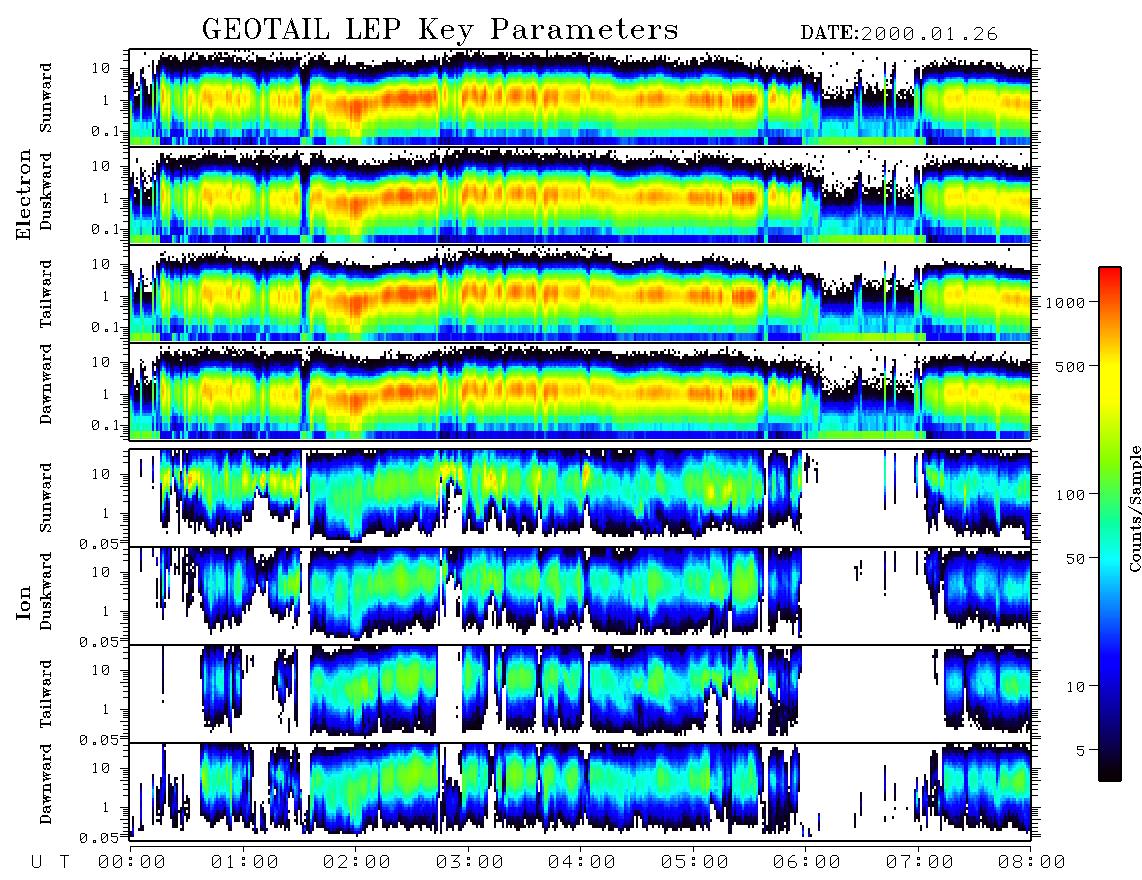Click the '1000' color bar tick label
The height and width of the screenshot is (880, 1142).
(x=1065, y=303)
